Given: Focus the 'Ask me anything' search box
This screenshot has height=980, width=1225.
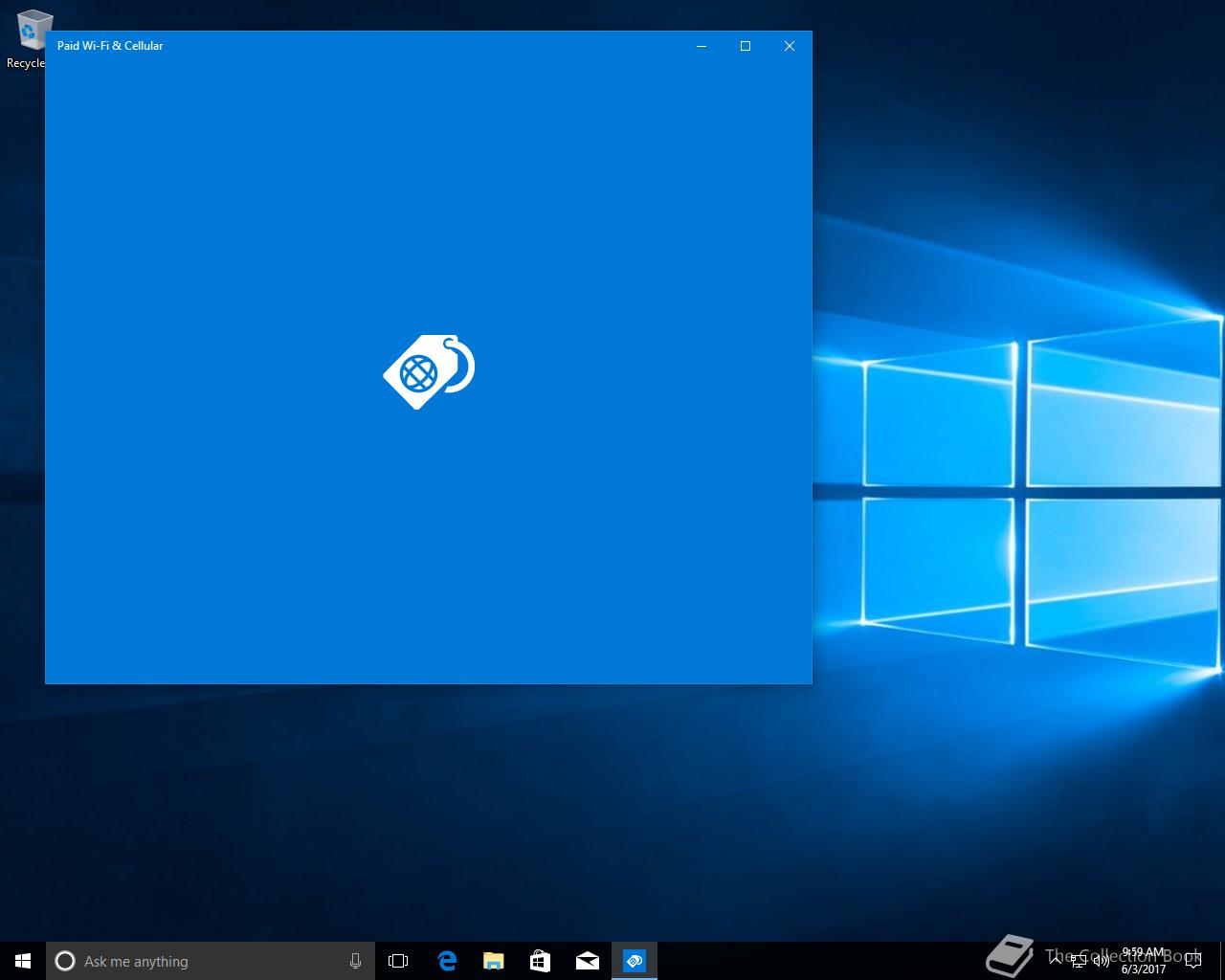Looking at the screenshot, I should coord(211,961).
